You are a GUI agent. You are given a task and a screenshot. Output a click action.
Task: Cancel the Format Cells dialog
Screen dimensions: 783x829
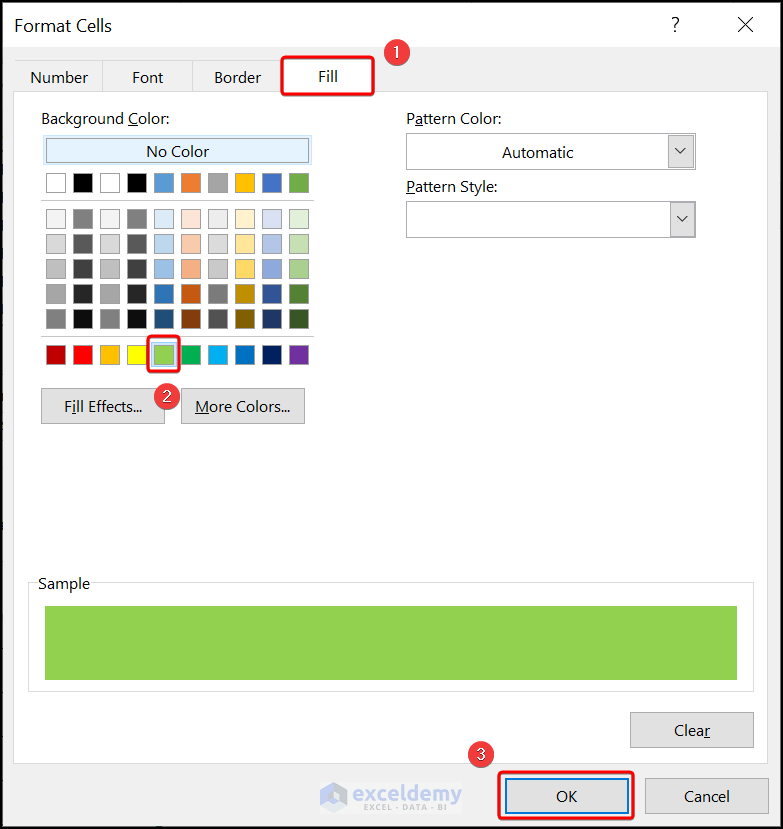(x=706, y=796)
